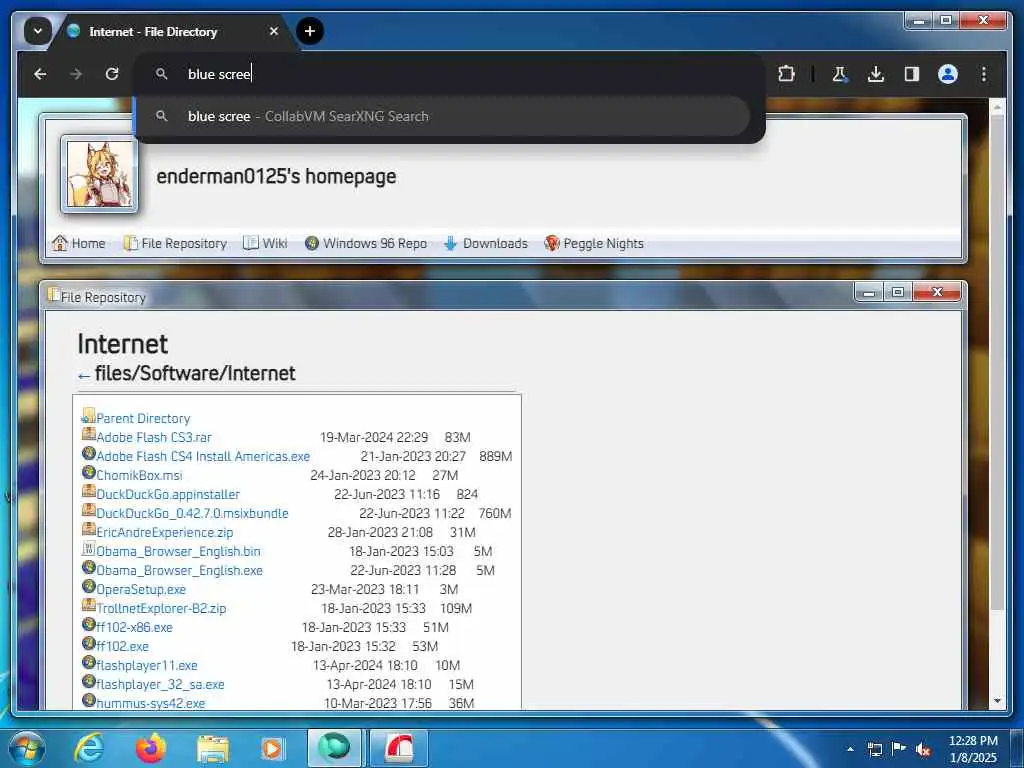Open the Windows Start menu orb
This screenshot has width=1024, height=768.
pyautogui.click(x=26, y=748)
